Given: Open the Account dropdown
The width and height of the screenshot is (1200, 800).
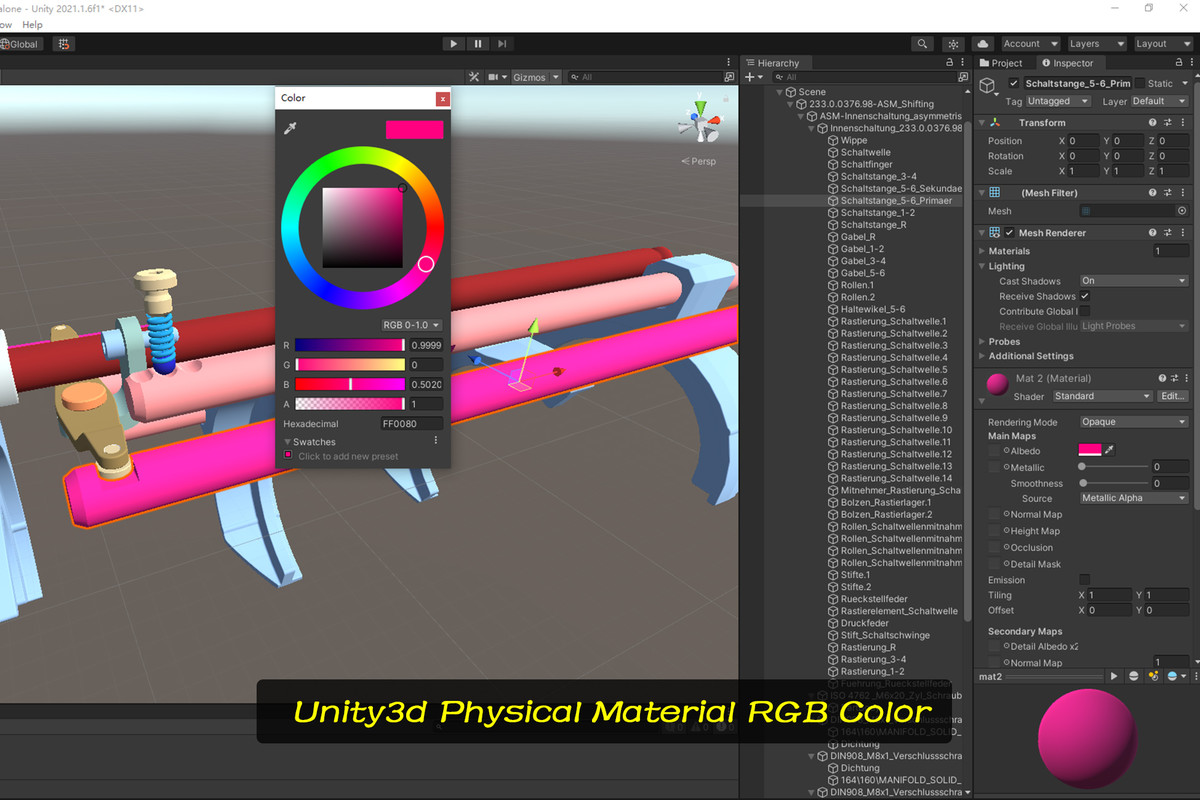Looking at the screenshot, I should [1030, 44].
